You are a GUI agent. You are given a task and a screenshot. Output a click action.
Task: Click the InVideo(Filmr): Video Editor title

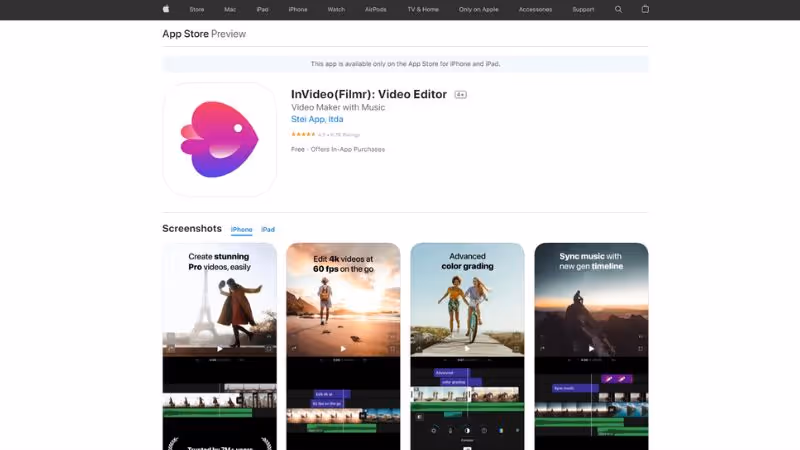[x=369, y=94]
